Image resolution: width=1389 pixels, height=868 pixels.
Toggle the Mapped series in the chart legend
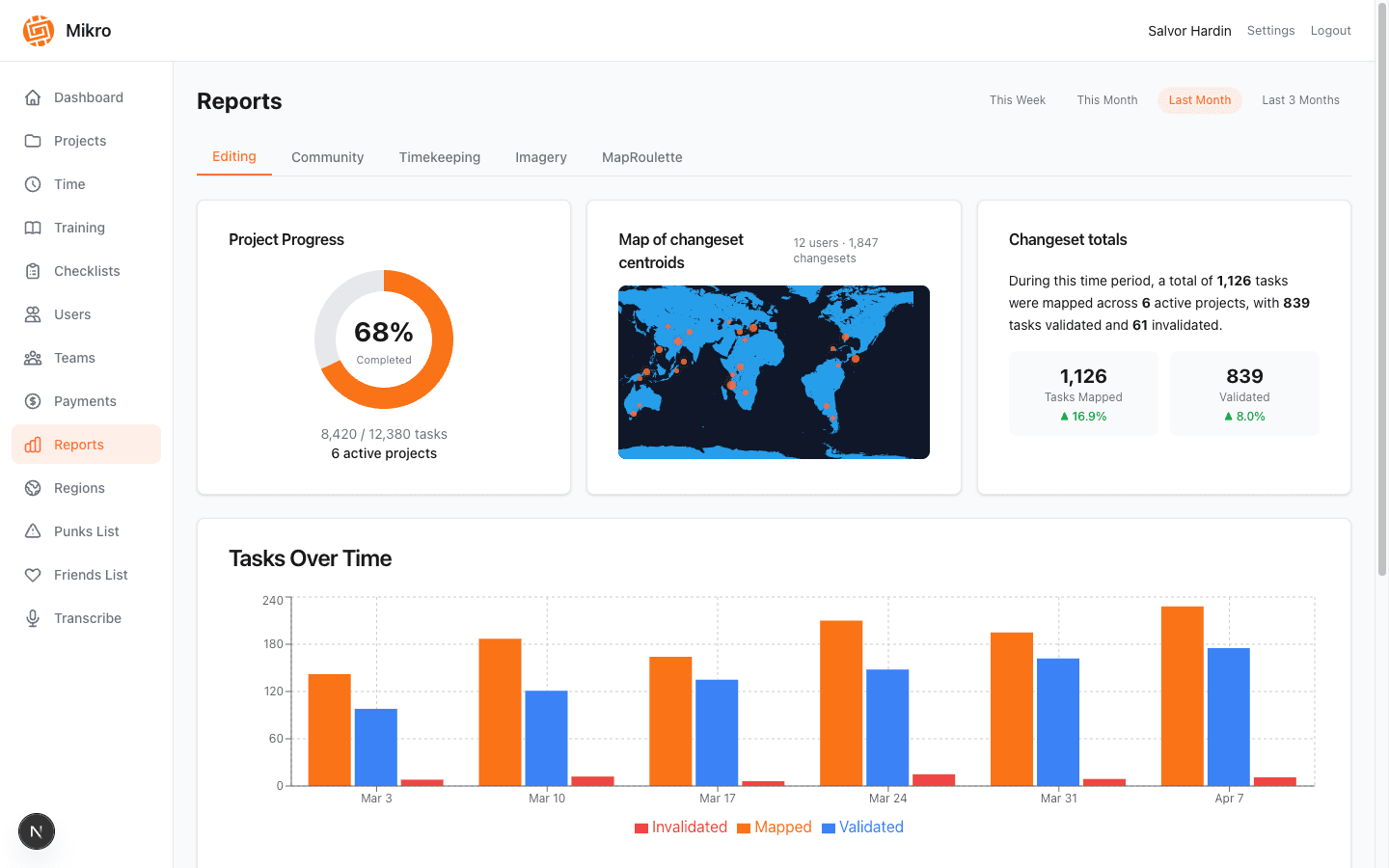coord(774,827)
